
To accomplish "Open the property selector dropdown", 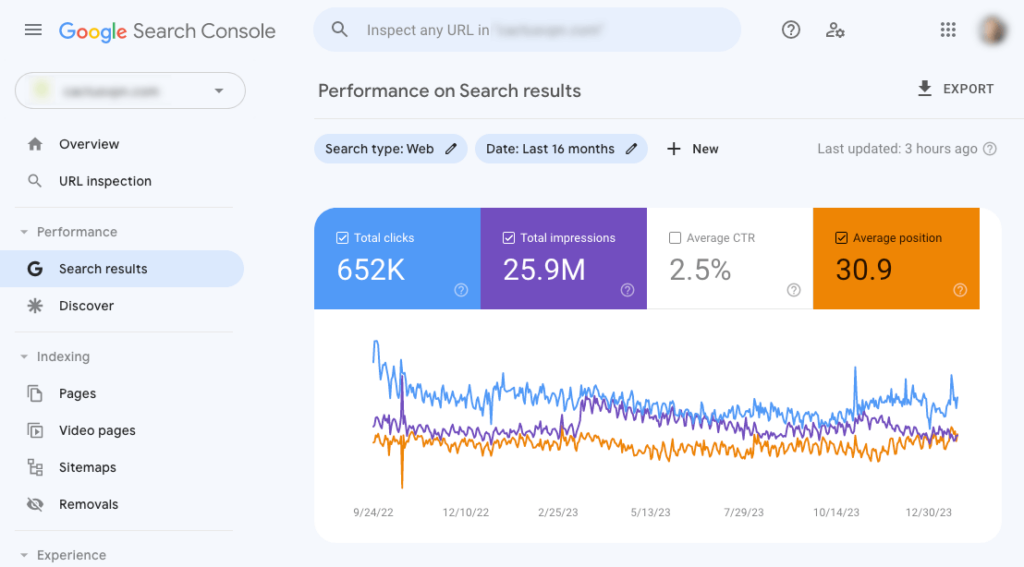I will pos(130,91).
